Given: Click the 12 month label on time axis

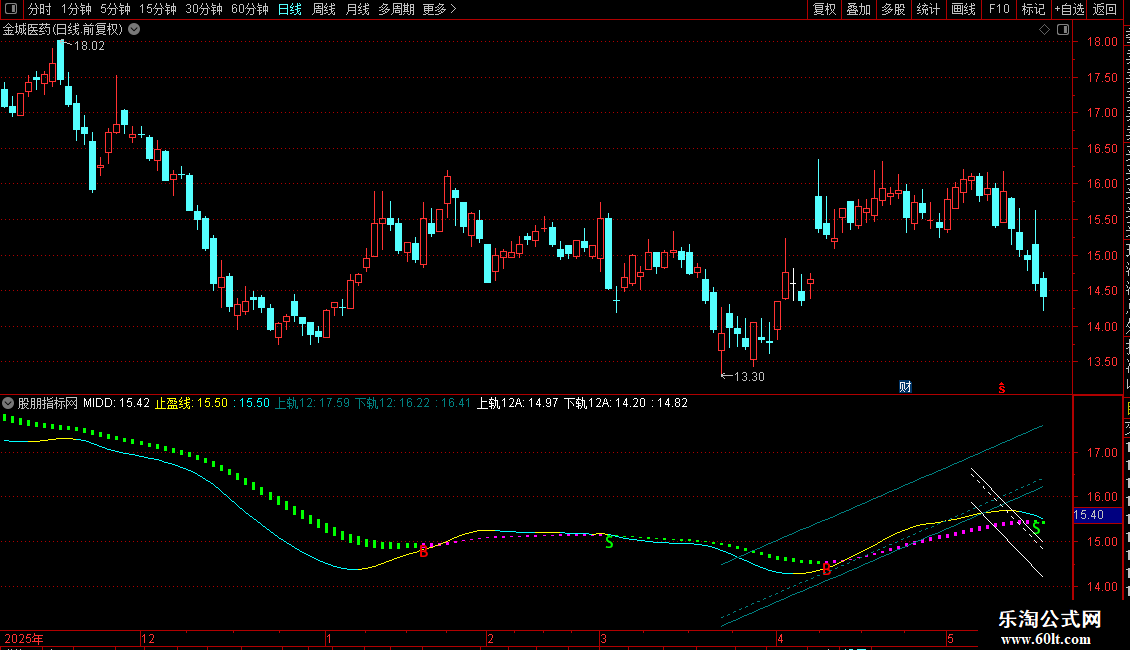Looking at the screenshot, I should (x=148, y=638).
